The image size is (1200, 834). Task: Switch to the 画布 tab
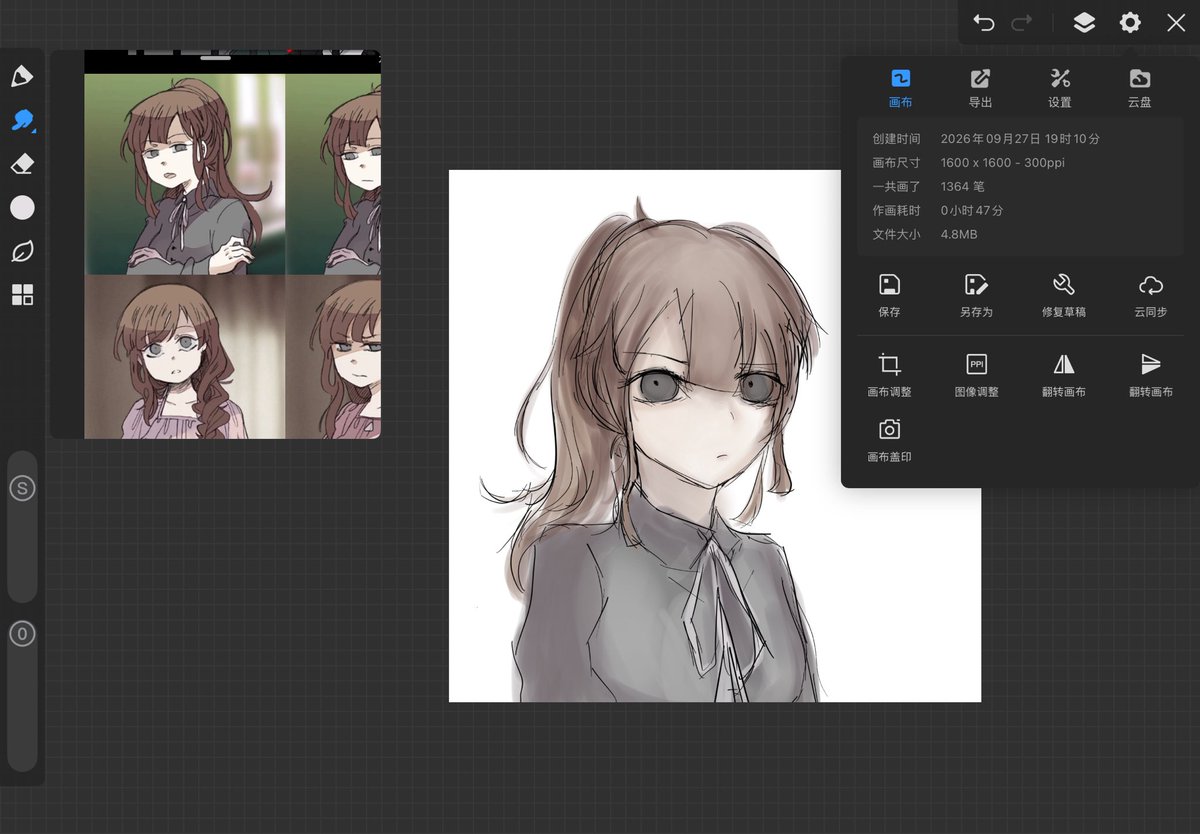click(900, 88)
